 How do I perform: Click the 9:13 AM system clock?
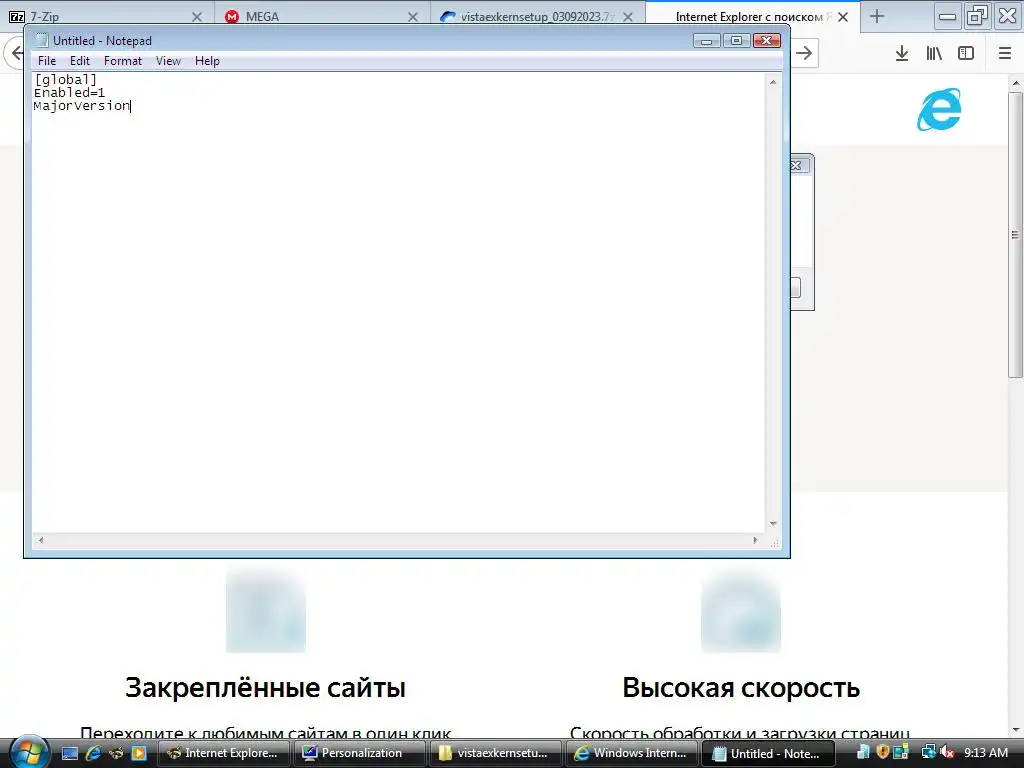tap(986, 753)
